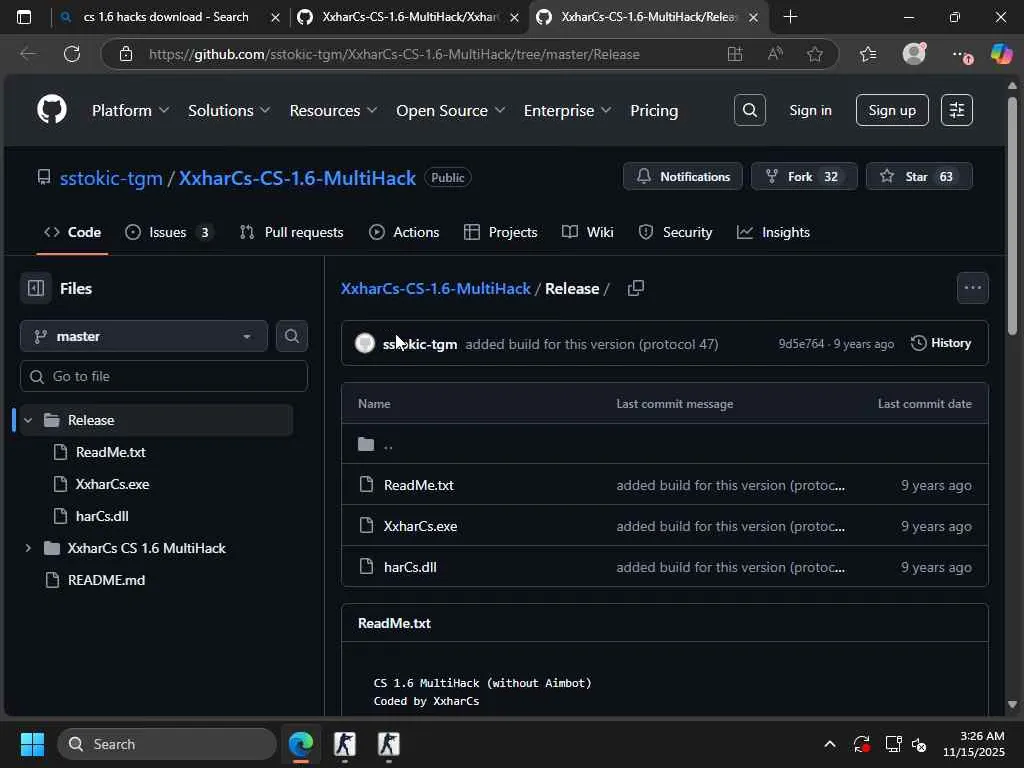This screenshot has height=768, width=1024.
Task: Open the browser split screen icon
Action: (x=735, y=54)
